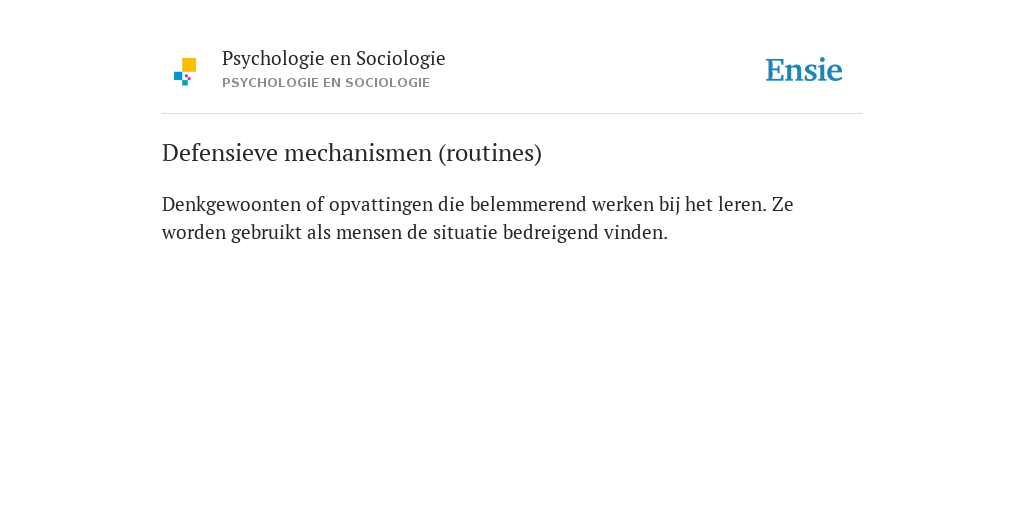Click the small teal square in the logo

185,83
